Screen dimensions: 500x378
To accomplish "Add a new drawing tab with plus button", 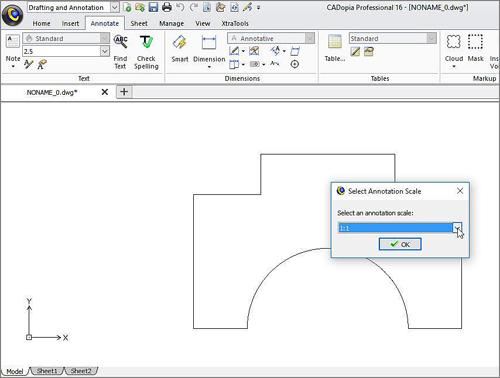I will coord(124,92).
